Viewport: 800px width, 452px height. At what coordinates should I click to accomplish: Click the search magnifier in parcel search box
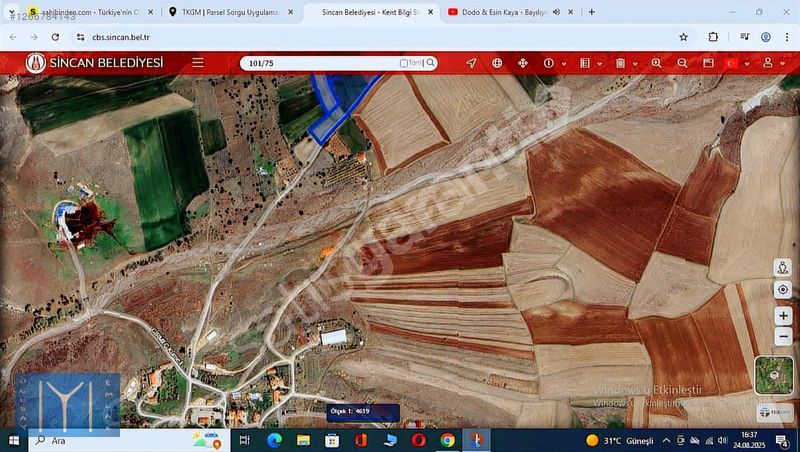(431, 63)
